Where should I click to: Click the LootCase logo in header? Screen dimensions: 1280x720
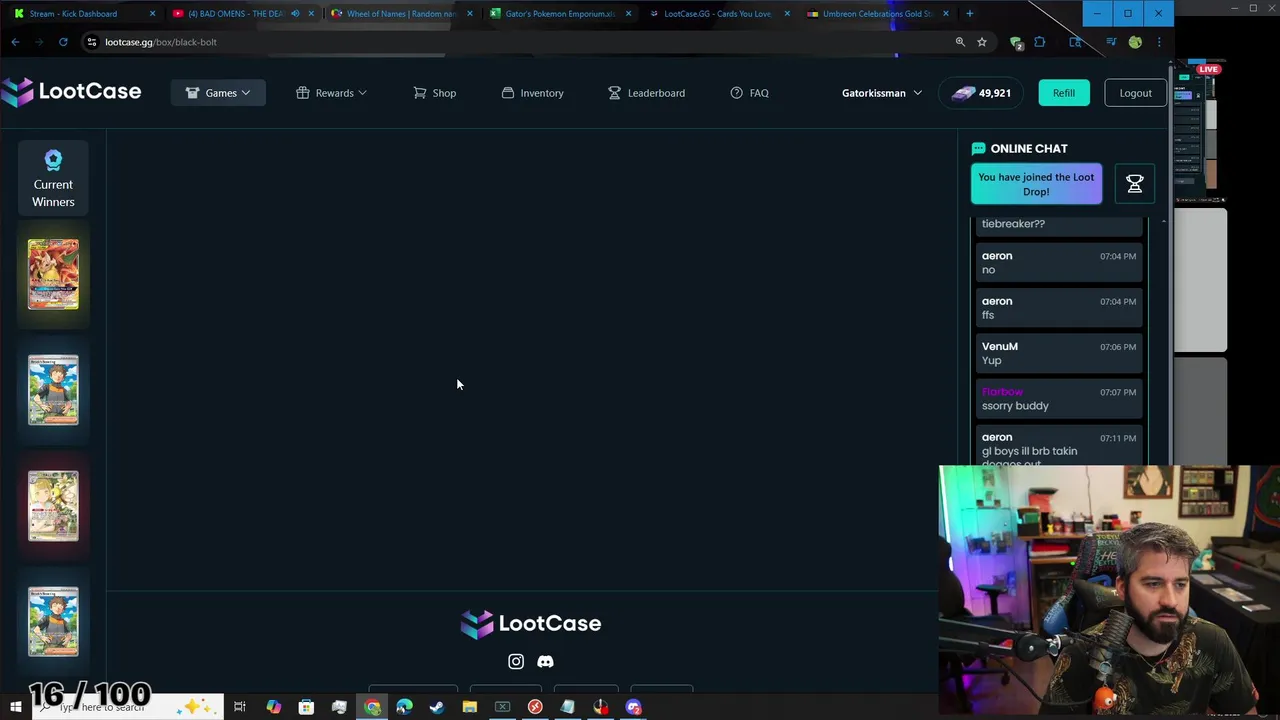71,92
